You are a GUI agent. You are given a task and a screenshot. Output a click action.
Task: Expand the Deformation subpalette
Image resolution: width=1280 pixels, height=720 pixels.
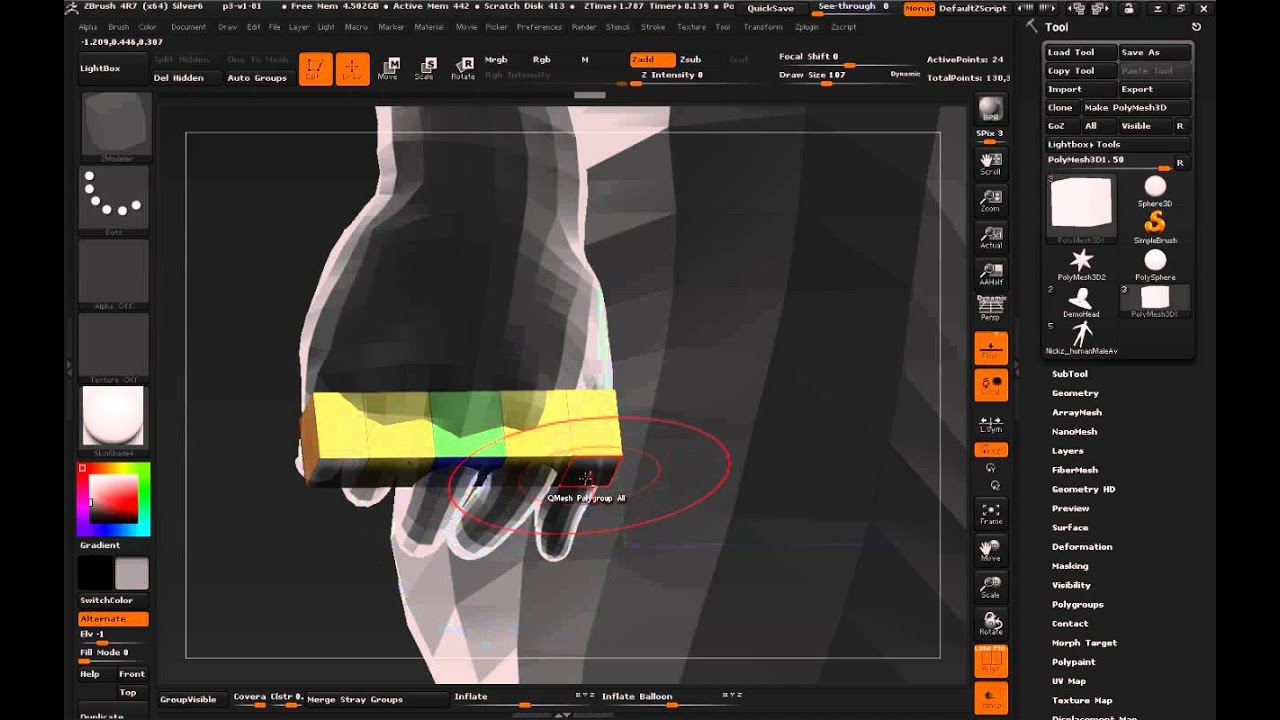point(1081,547)
